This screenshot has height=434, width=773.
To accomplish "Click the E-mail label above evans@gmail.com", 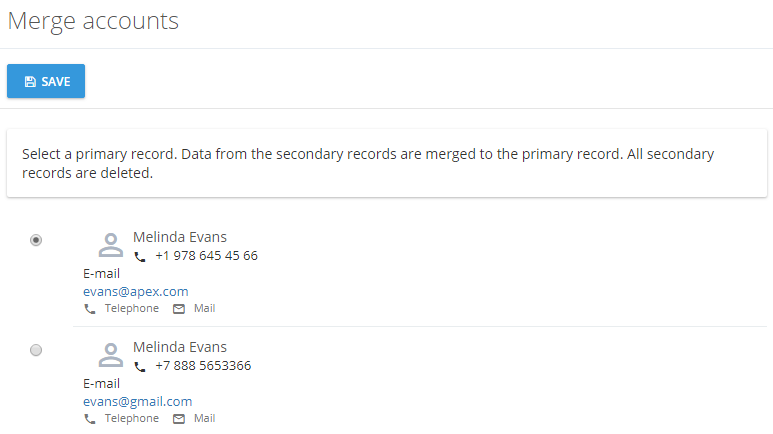I will (102, 384).
